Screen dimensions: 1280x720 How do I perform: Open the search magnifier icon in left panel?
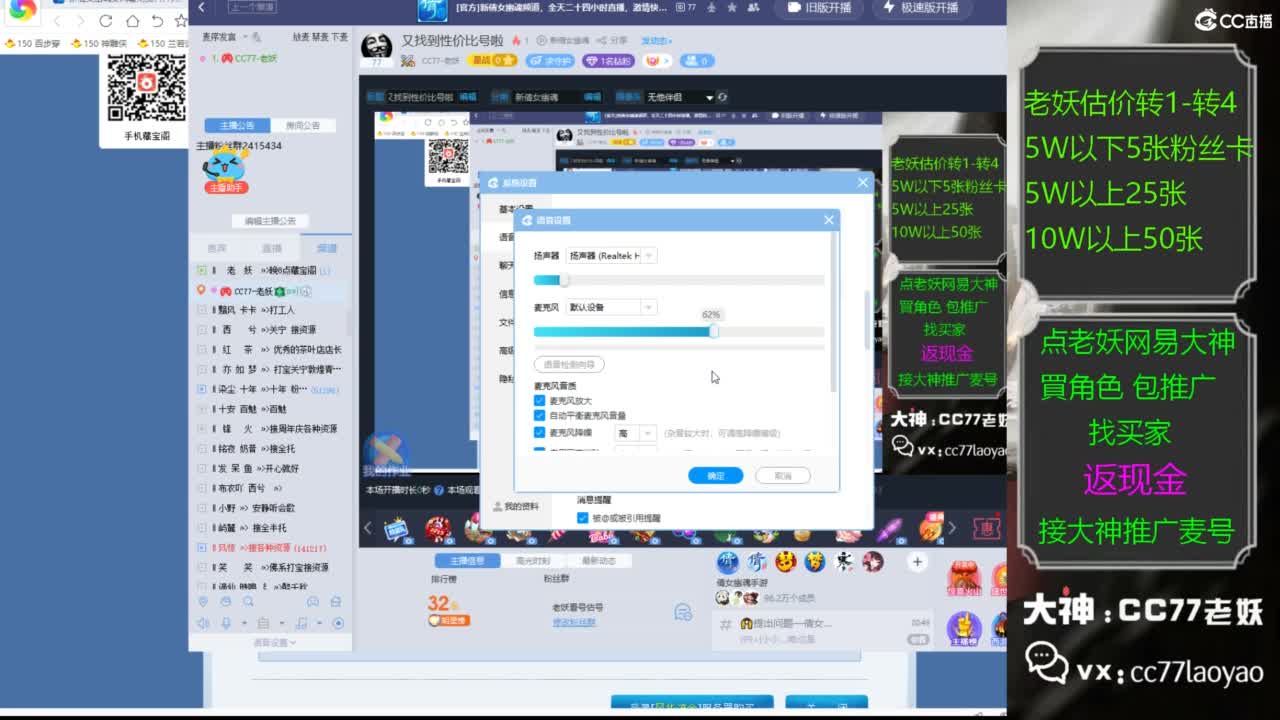click(x=248, y=601)
